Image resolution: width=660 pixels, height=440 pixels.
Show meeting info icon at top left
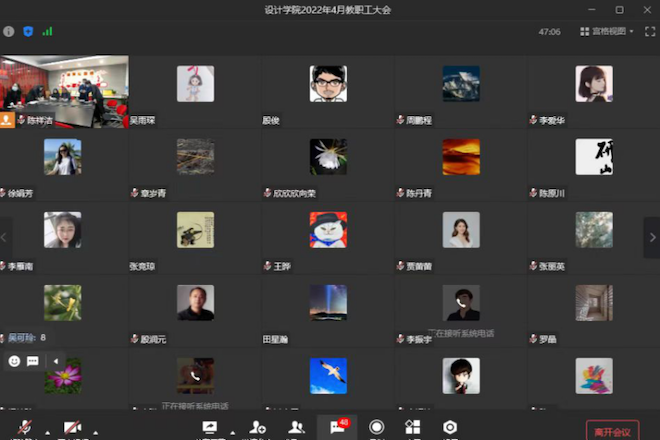pyautogui.click(x=9, y=32)
